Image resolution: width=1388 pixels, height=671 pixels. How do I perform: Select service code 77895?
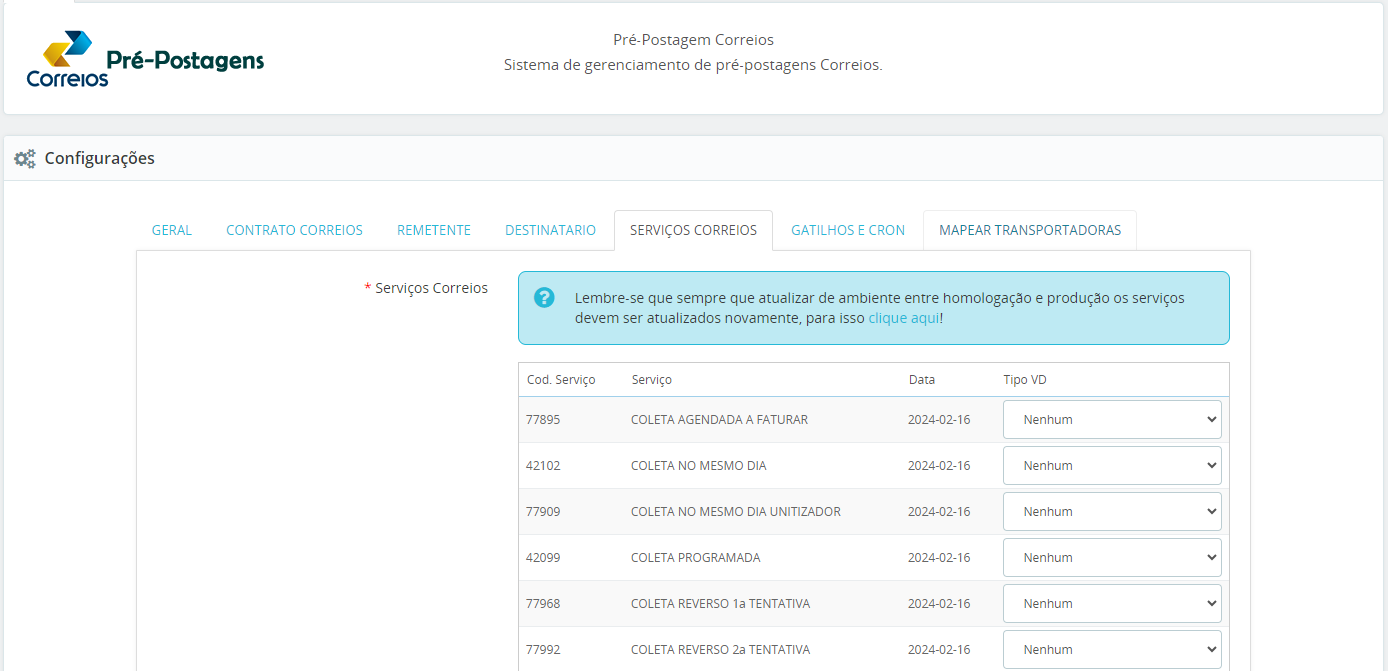[x=543, y=420]
